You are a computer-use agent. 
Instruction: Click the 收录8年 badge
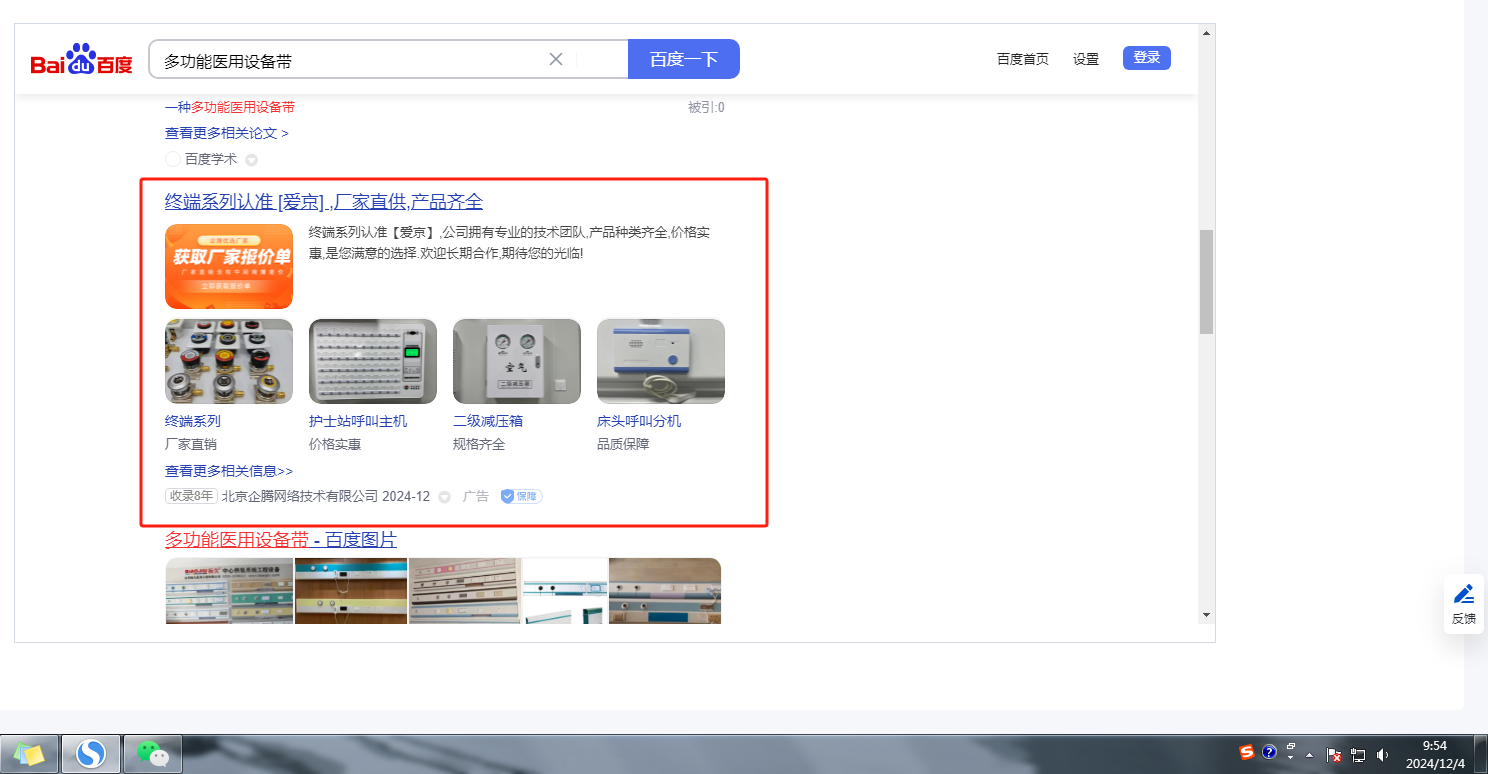pyautogui.click(x=191, y=496)
